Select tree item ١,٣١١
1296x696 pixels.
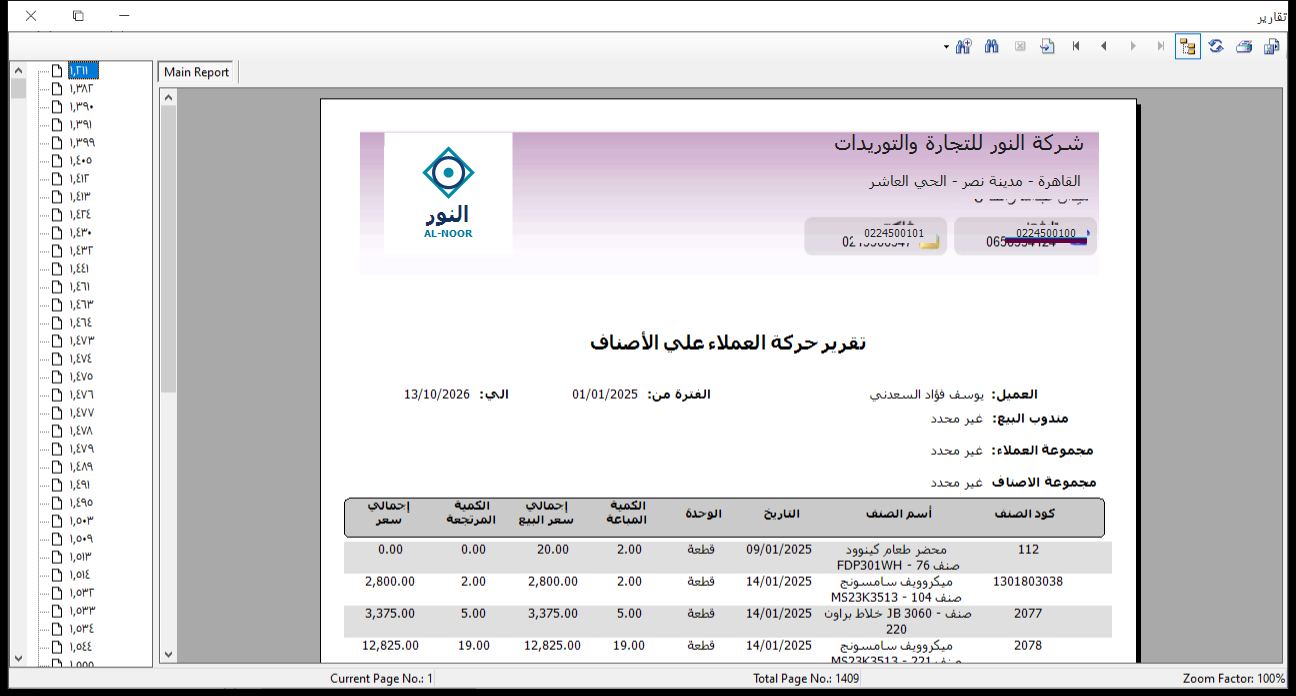[x=83, y=71]
